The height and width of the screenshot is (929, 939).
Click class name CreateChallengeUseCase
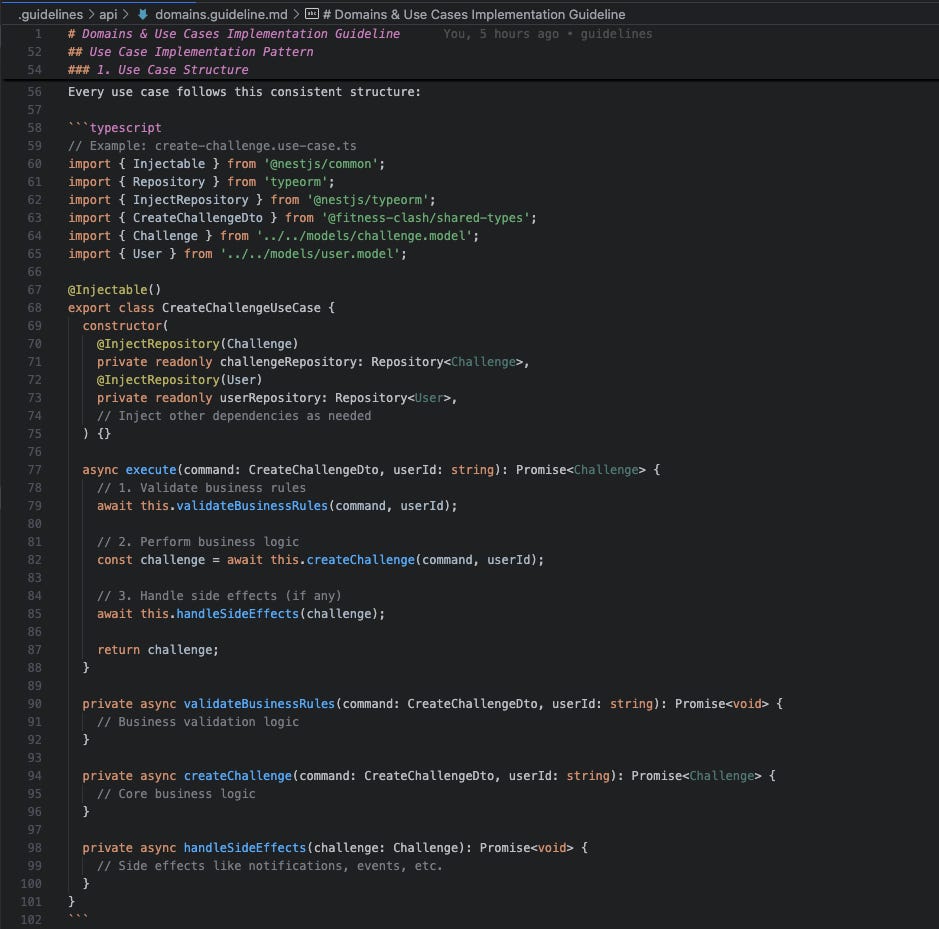(x=241, y=308)
